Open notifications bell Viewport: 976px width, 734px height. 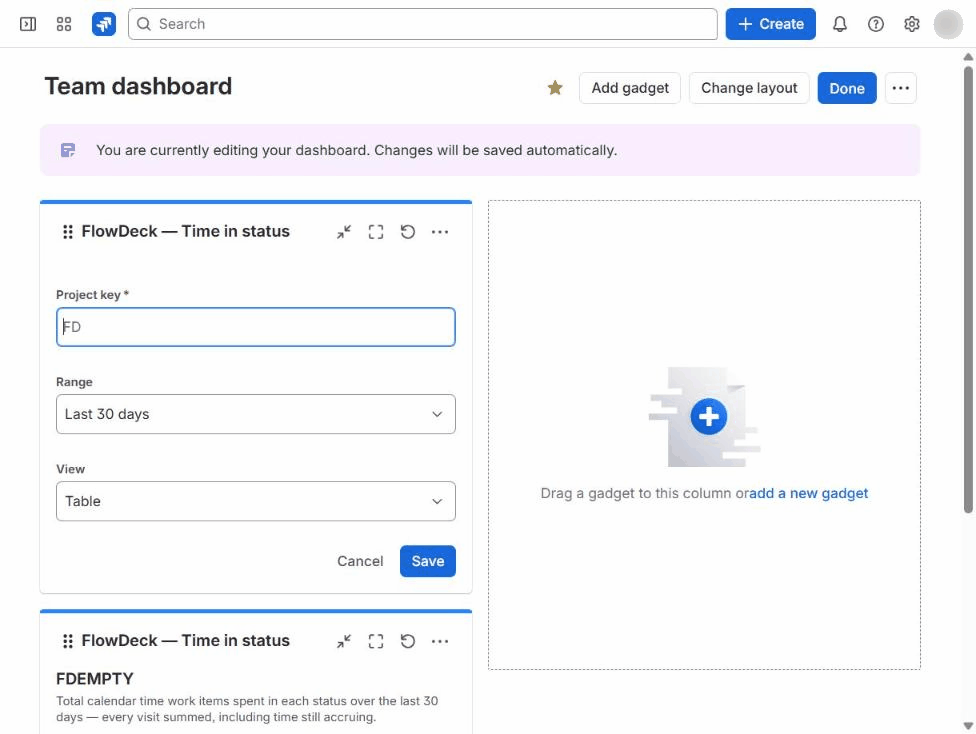pos(840,24)
